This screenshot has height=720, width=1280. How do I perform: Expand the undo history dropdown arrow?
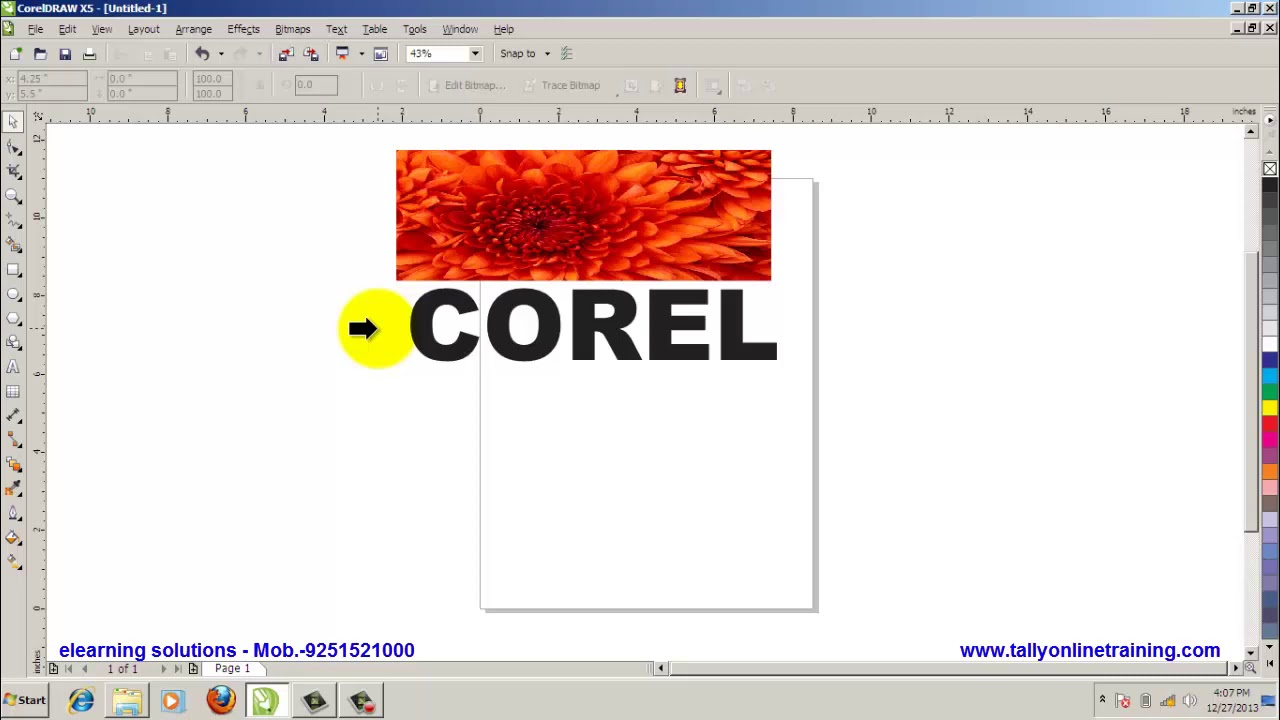tap(221, 54)
